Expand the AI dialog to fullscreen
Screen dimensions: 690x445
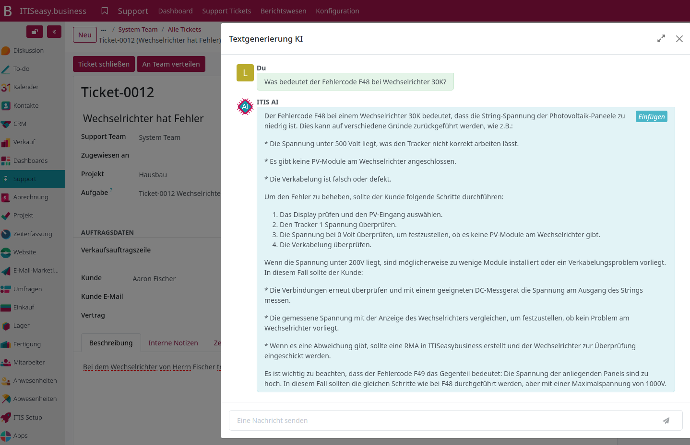(661, 38)
